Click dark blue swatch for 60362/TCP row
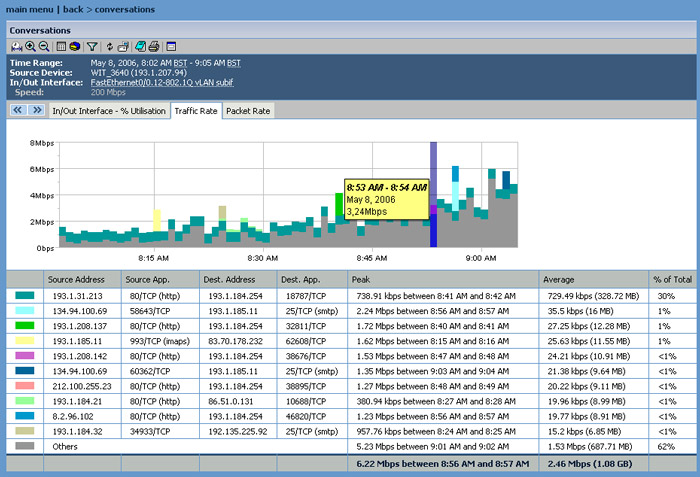700x477 pixels. 25,371
